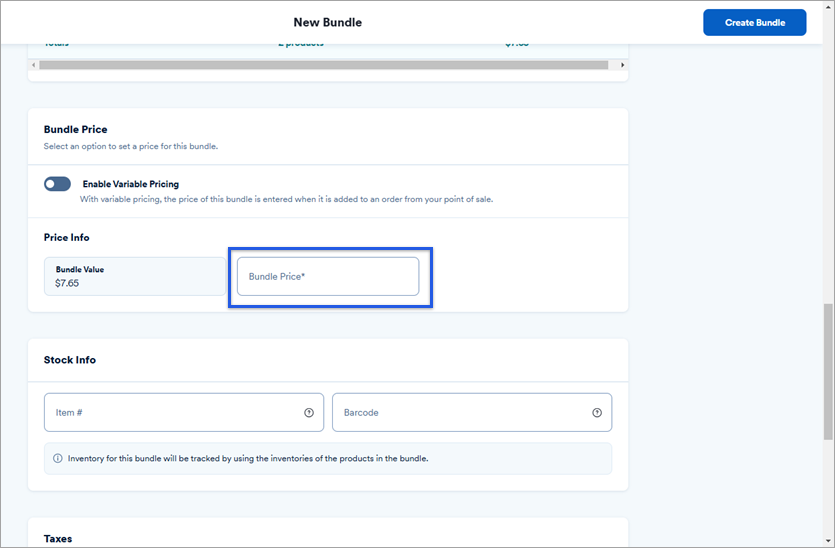Click the 'Select an option to set a price' text
This screenshot has width=835, height=548.
click(x=131, y=146)
